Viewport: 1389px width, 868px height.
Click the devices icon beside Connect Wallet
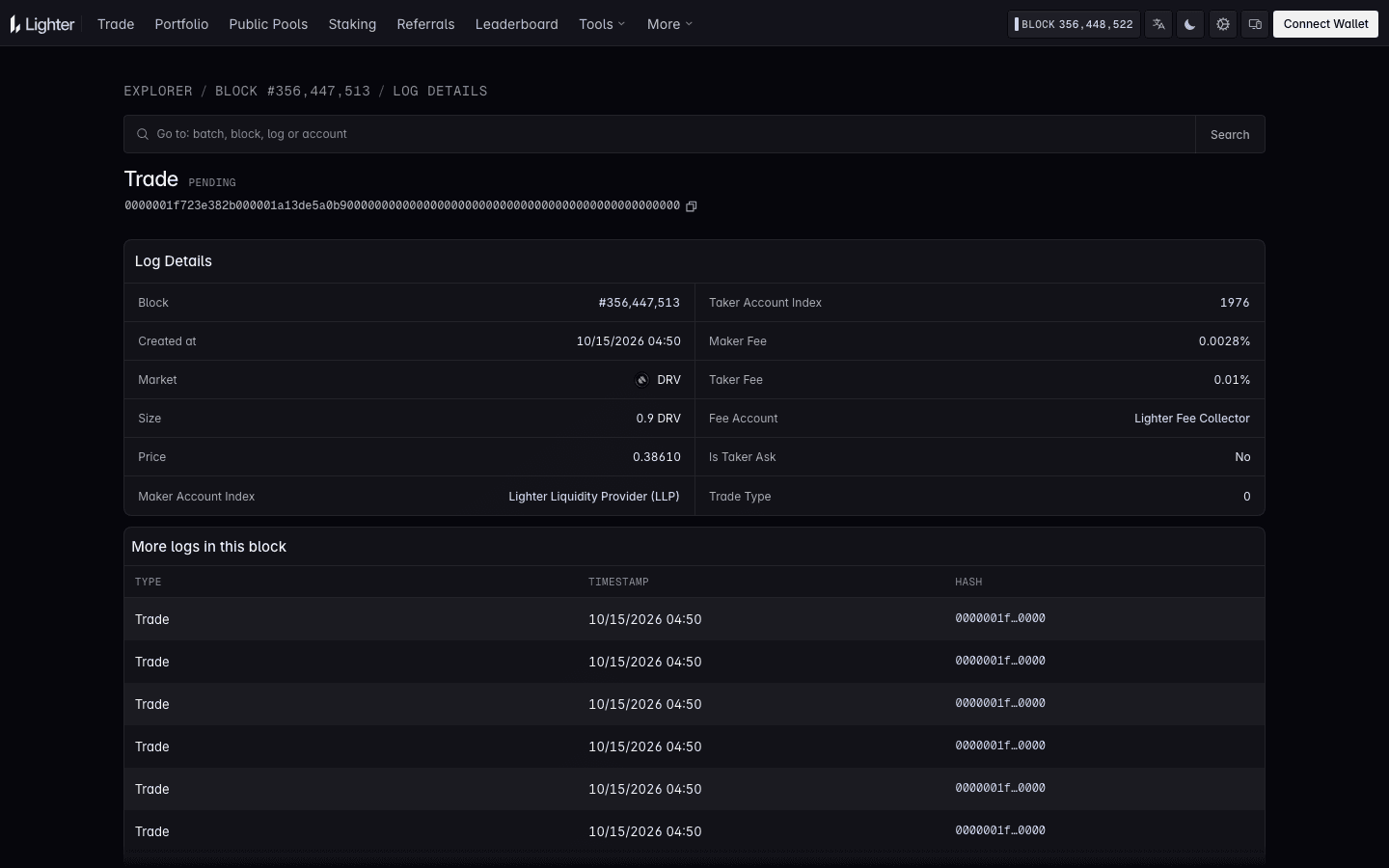[1255, 24]
